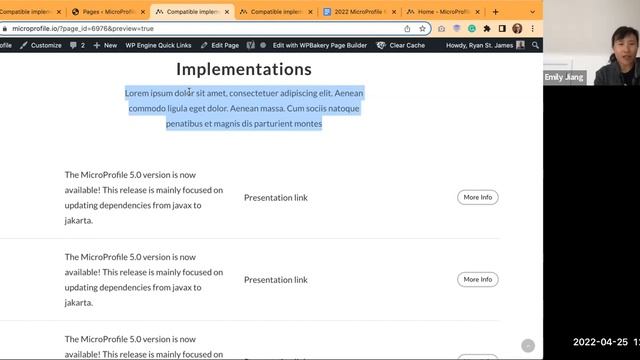Click the Emily Jiang name label
Image resolution: width=640 pixels, height=360 pixels.
point(564,77)
